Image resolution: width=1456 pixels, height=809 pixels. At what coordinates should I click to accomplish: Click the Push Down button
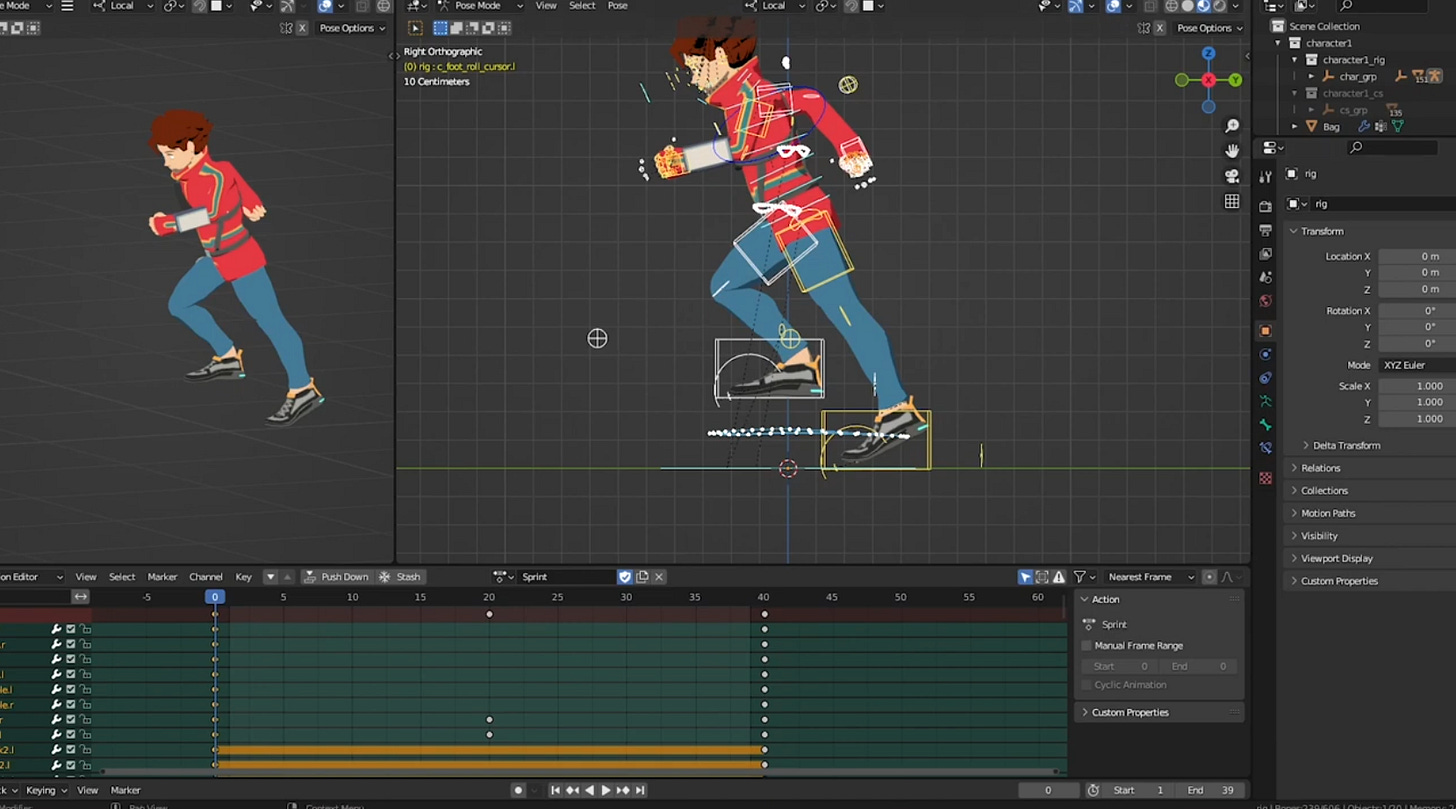(336, 577)
